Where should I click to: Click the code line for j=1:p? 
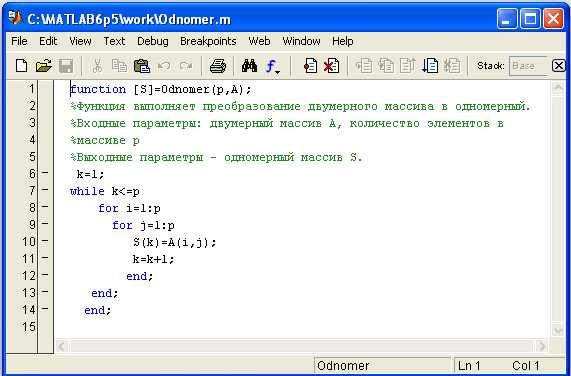click(x=143, y=226)
